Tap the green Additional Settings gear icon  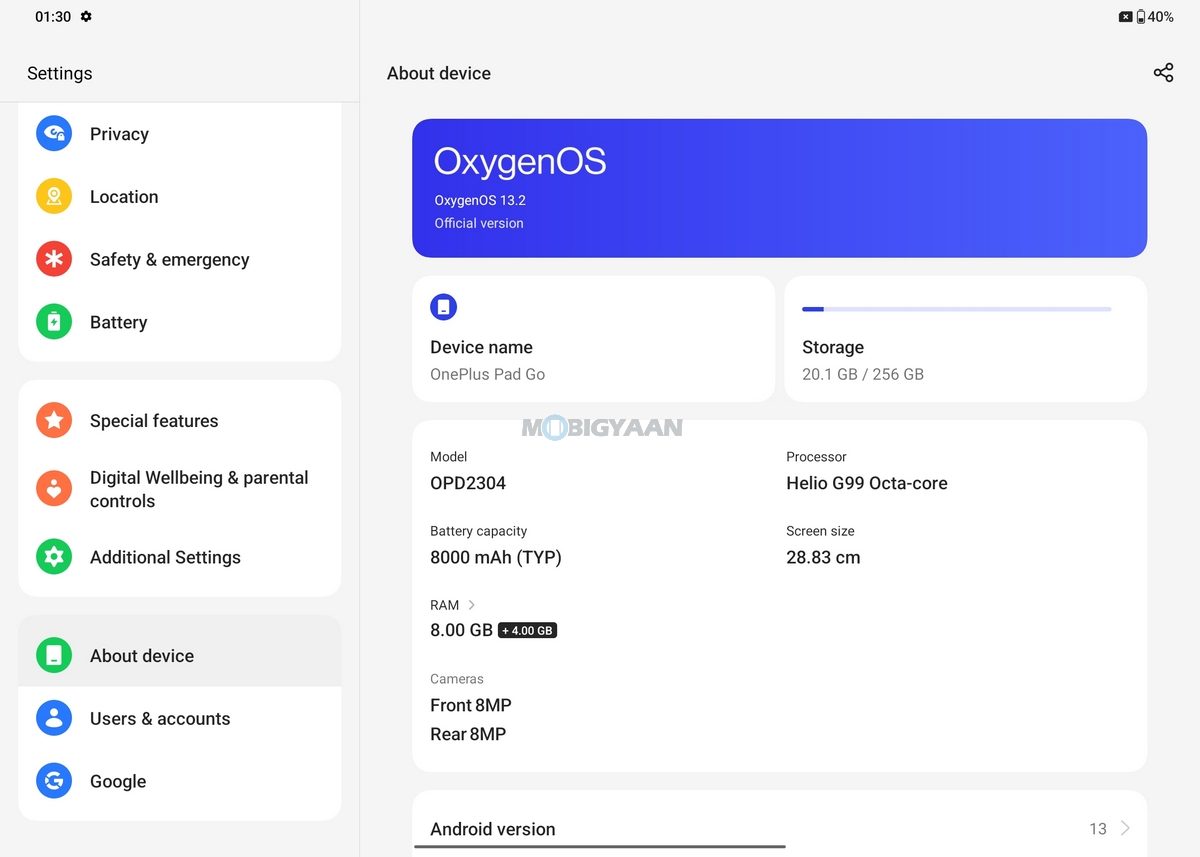pos(54,557)
